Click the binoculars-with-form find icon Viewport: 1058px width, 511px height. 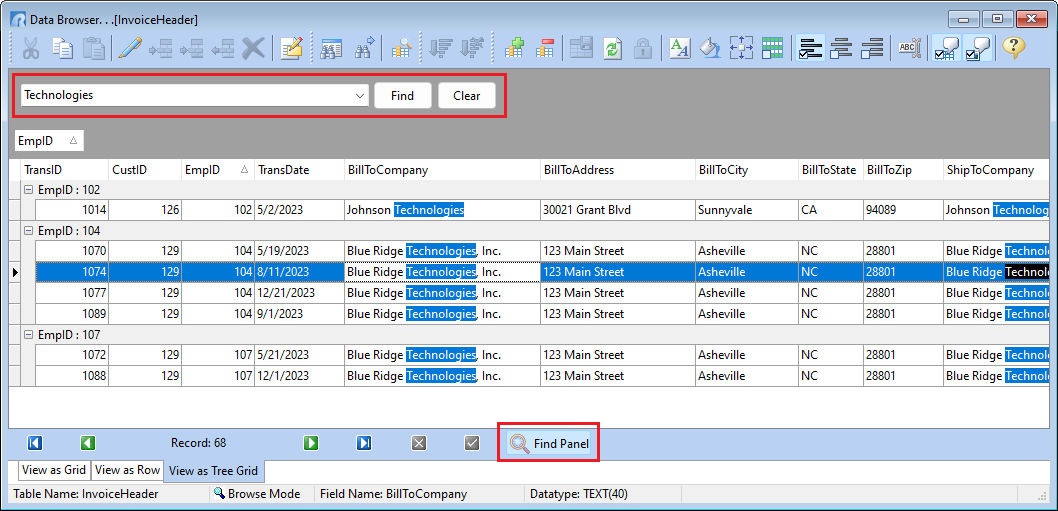click(x=331, y=49)
